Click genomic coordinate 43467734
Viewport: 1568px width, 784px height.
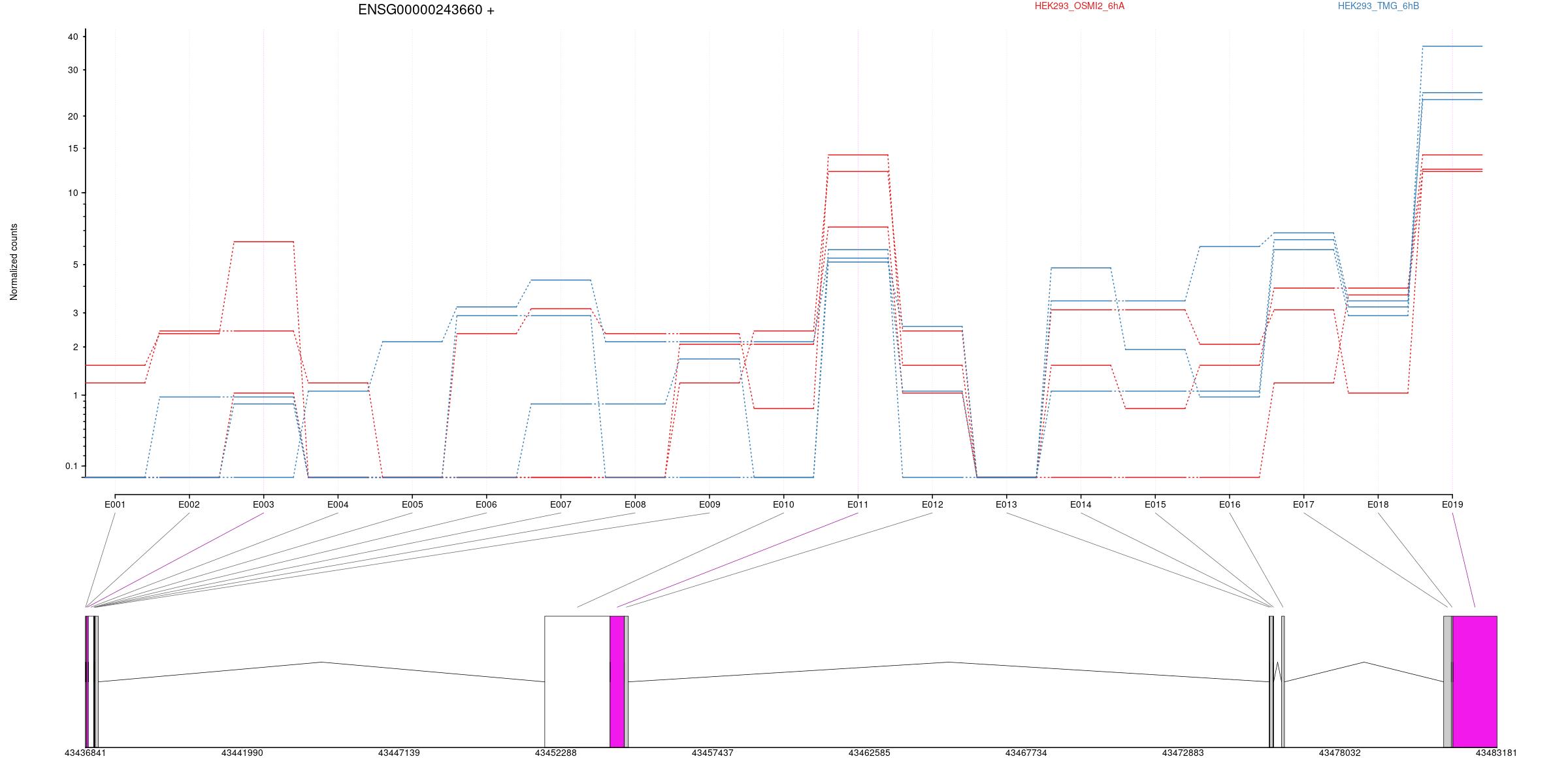1026,753
